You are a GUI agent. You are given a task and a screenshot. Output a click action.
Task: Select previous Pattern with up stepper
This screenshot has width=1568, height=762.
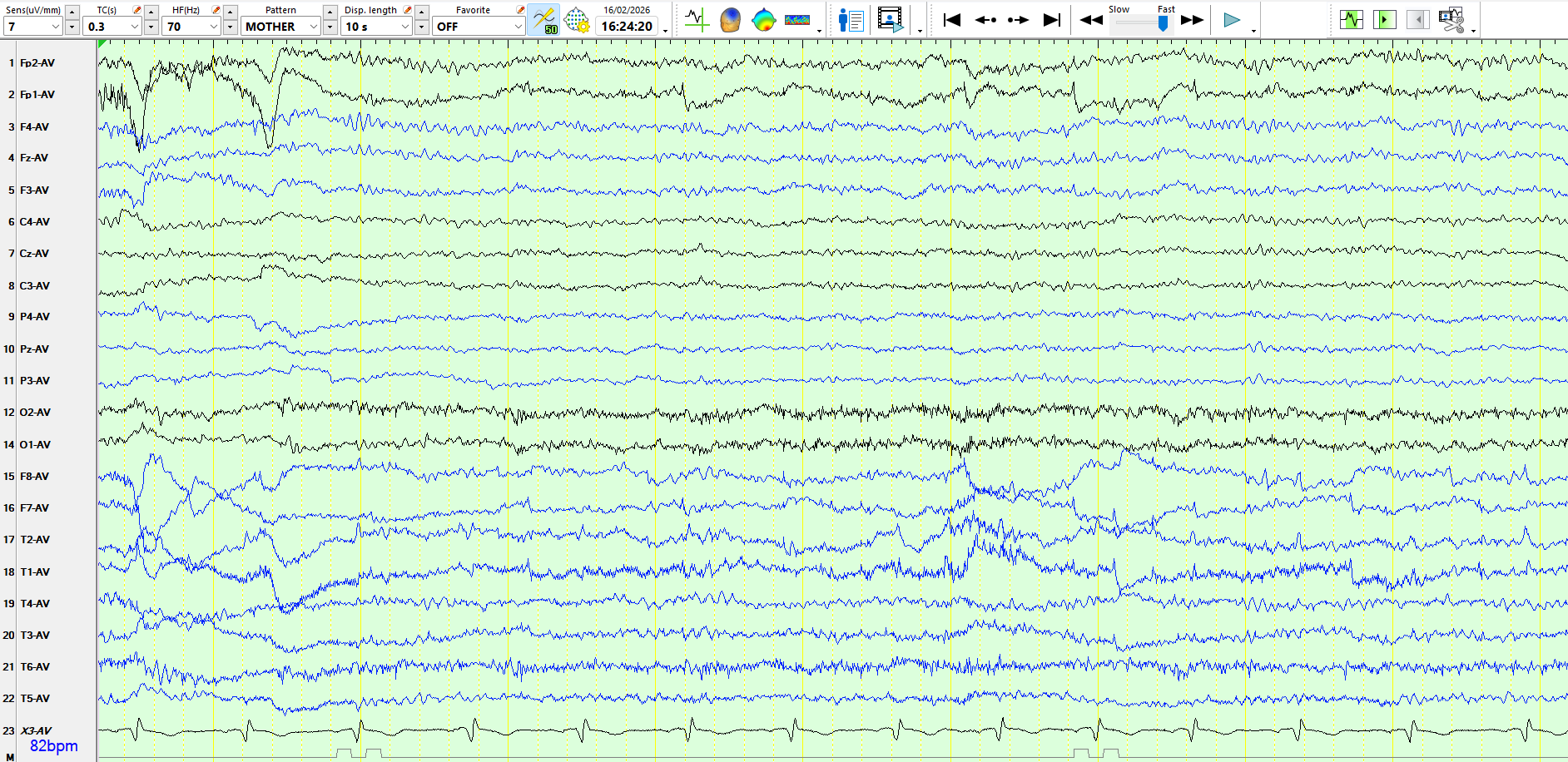pos(330,12)
